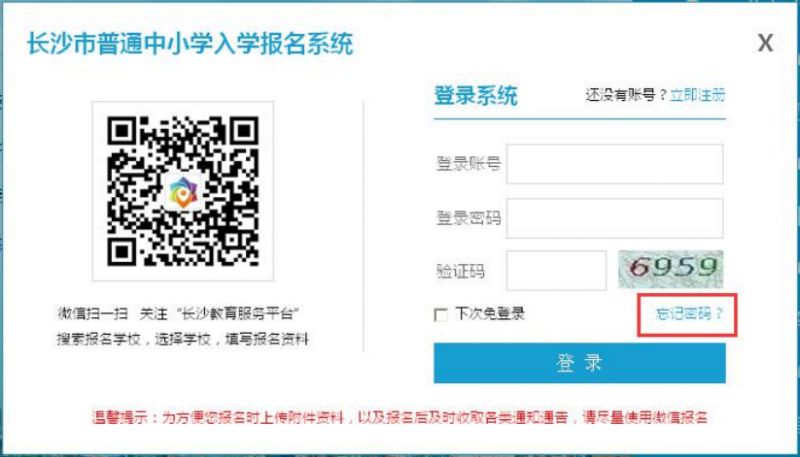800x457 pixels.
Task: Click the 登录账号 field label
Action: pos(468,164)
